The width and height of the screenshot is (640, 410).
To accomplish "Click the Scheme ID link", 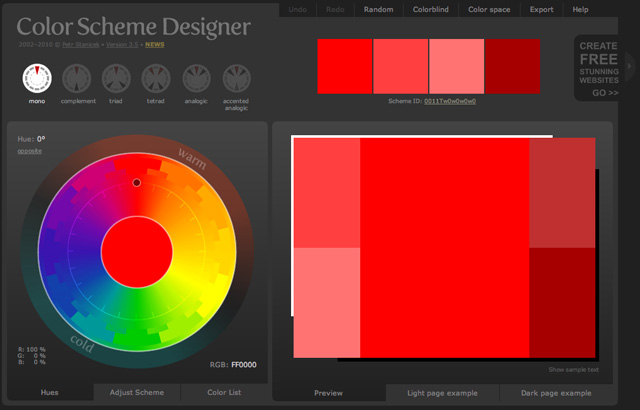I will tap(449, 101).
